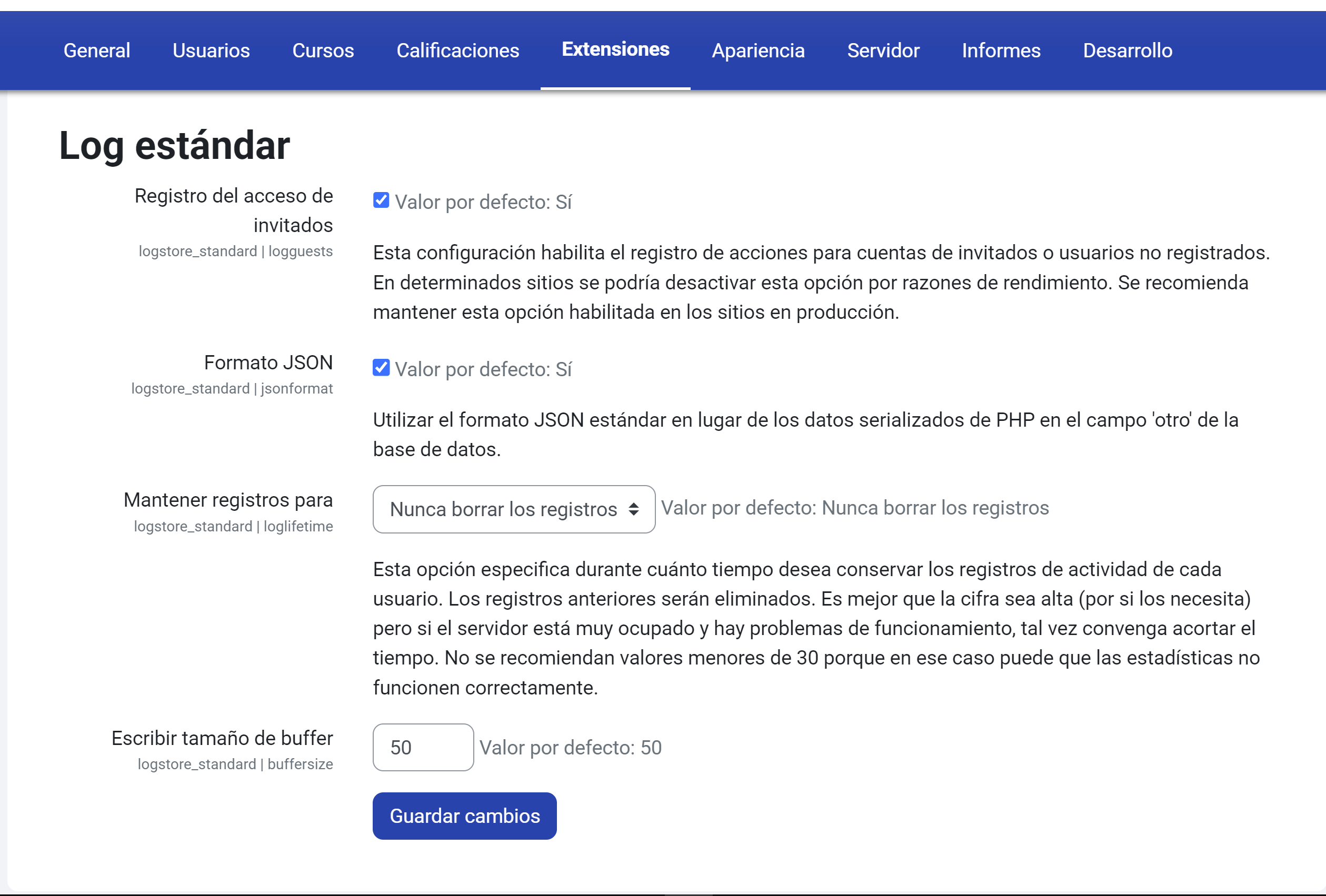The width and height of the screenshot is (1326, 896).
Task: Click the 'Registro del acceso de invitados' label
Action: (233, 210)
